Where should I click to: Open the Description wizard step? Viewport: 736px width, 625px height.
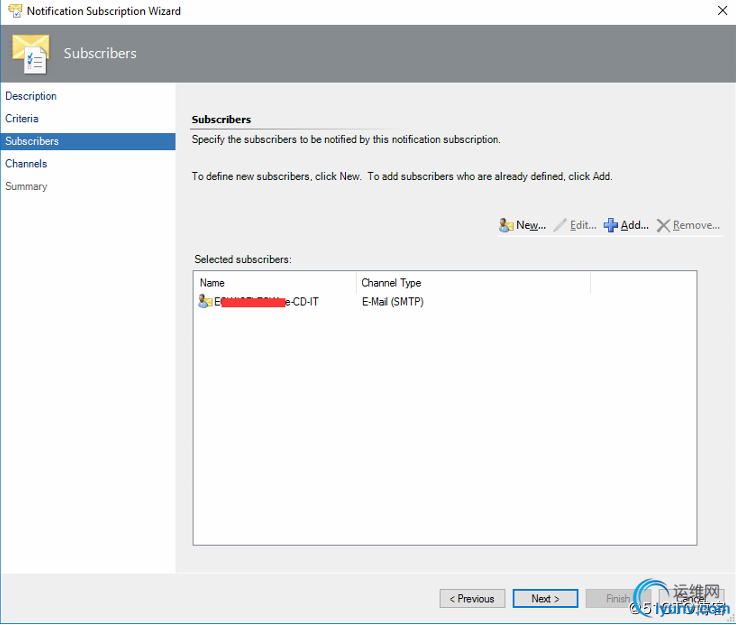point(31,96)
